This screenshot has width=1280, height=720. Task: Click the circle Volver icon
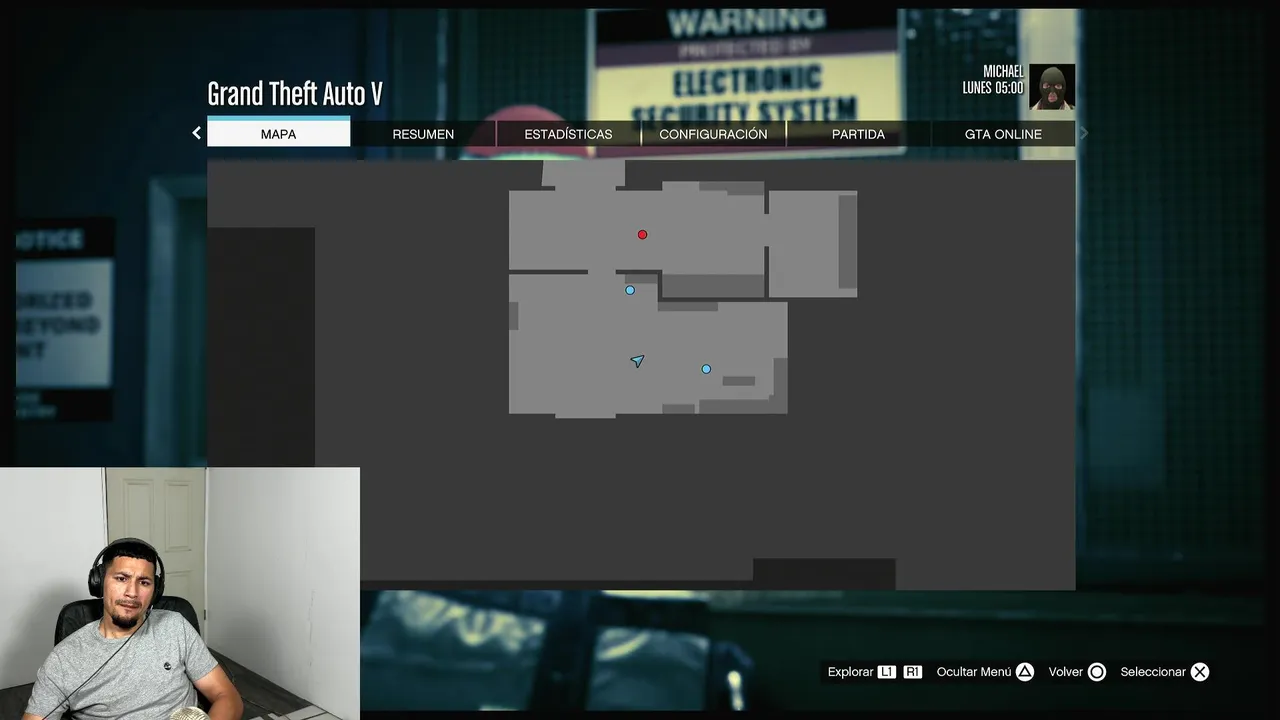pyautogui.click(x=1097, y=672)
